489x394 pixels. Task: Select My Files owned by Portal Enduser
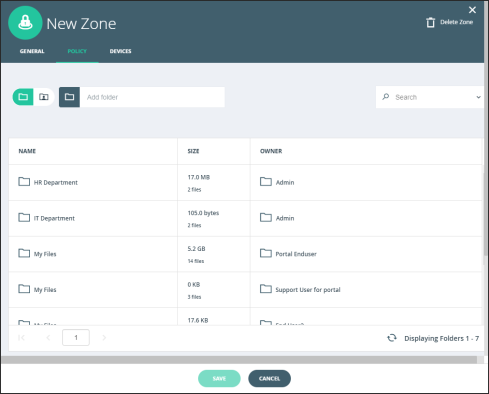point(45,254)
